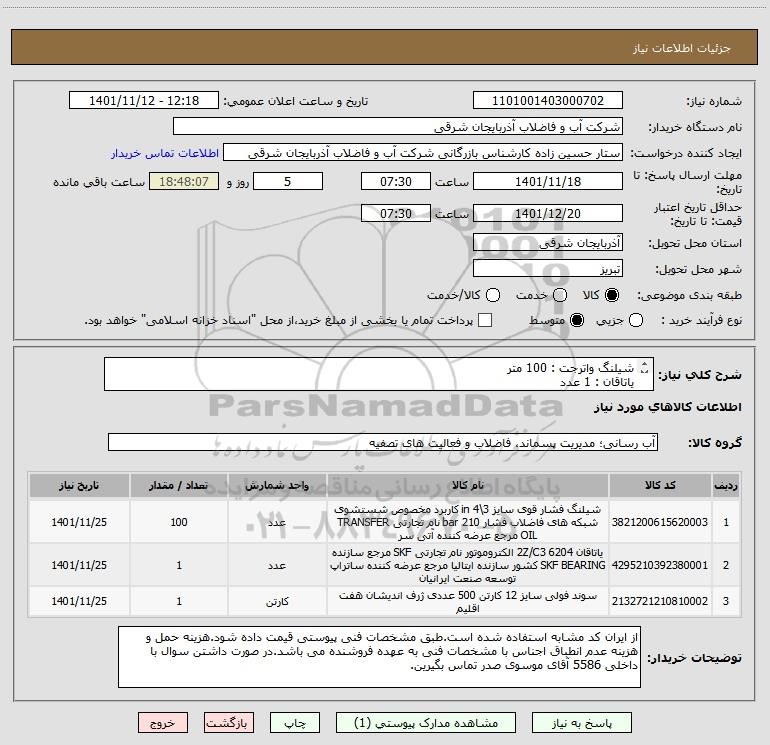
Task: Click the یاتاقان 6204 SKF item name
Action: 468,565
